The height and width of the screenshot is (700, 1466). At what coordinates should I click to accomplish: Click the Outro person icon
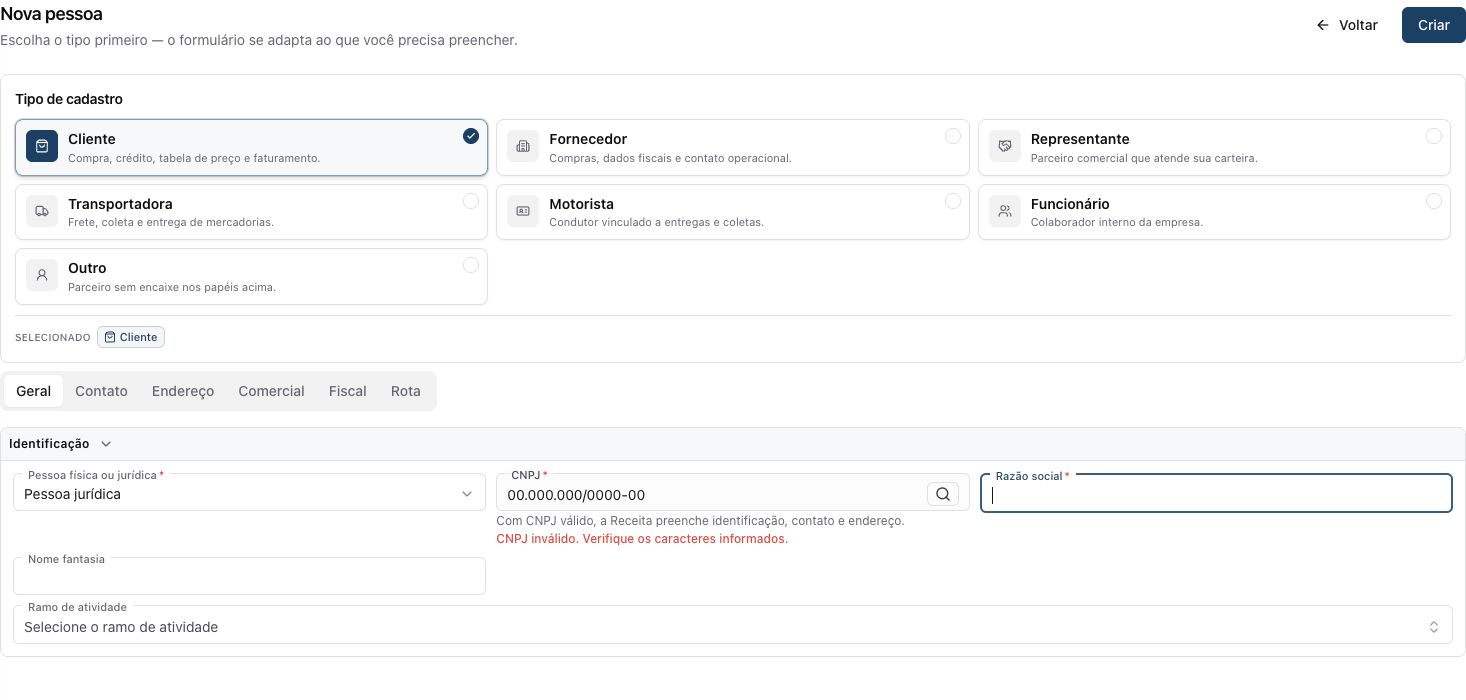point(42,275)
